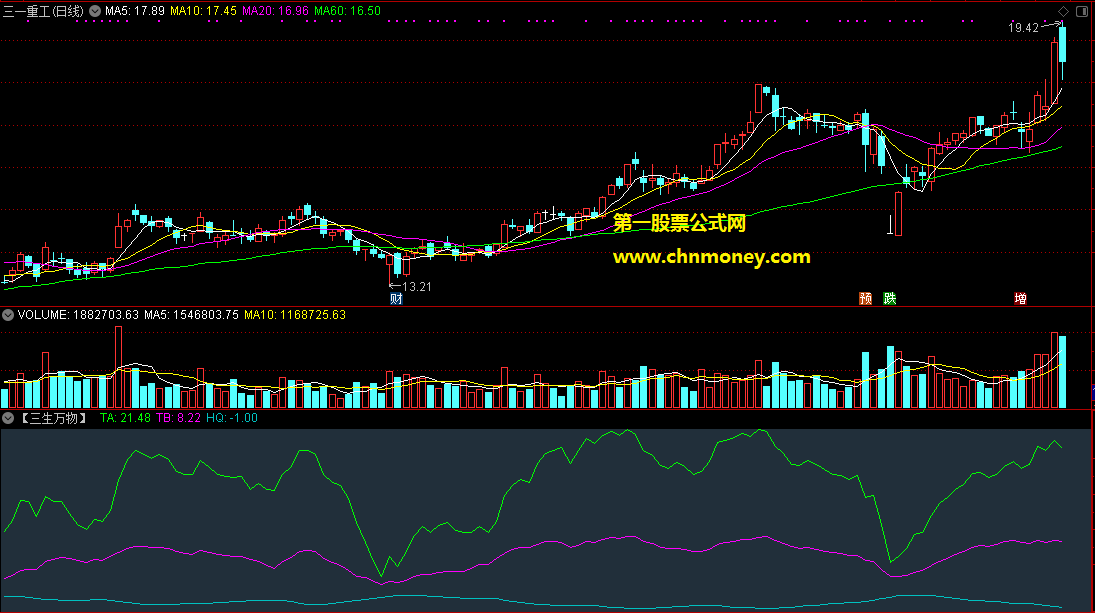Image resolution: width=1095 pixels, height=613 pixels.
Task: Click the volume MA10: 1168725.63 label
Action: pos(295,315)
